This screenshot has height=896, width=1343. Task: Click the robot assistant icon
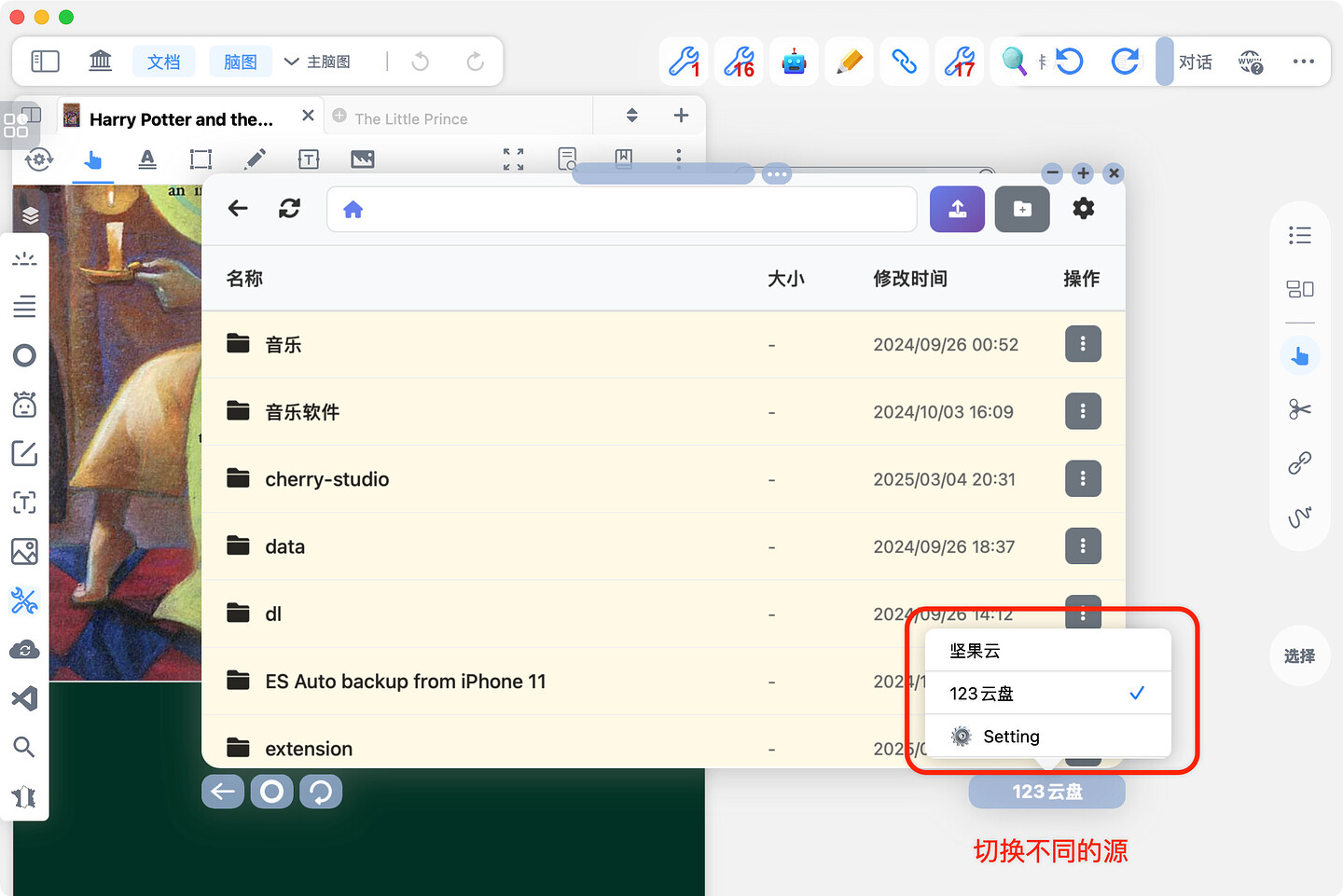click(794, 62)
